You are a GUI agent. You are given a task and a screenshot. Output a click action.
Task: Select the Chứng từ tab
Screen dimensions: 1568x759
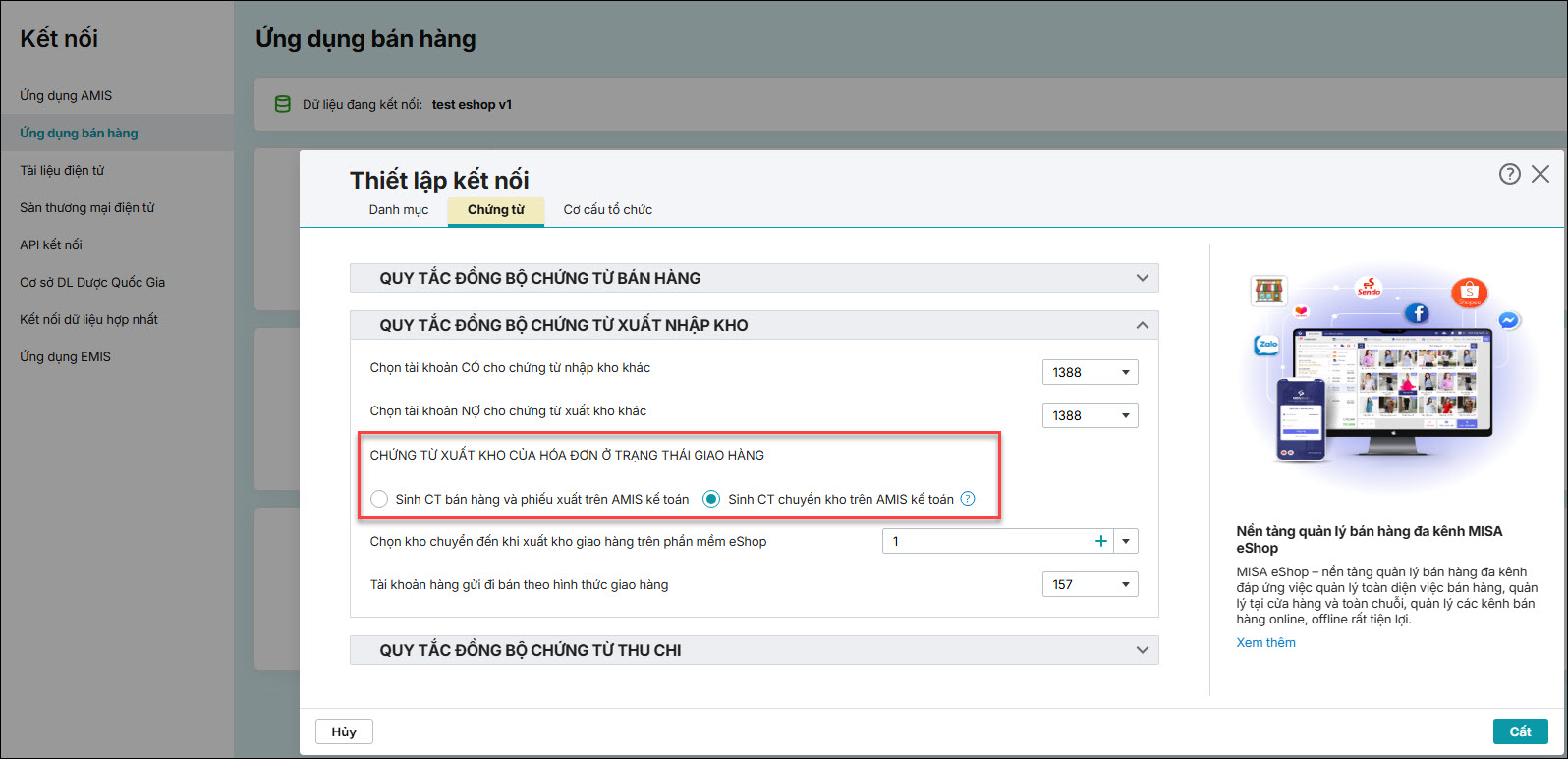coord(496,210)
